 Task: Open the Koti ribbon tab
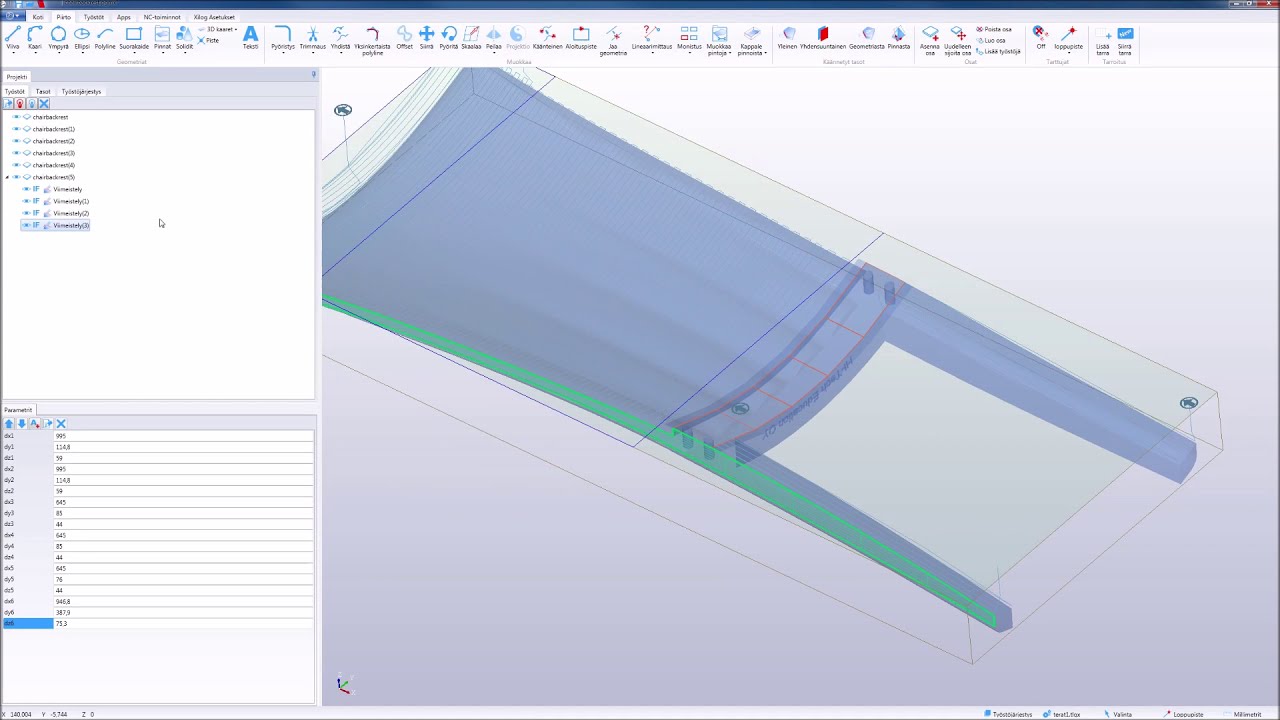38,17
